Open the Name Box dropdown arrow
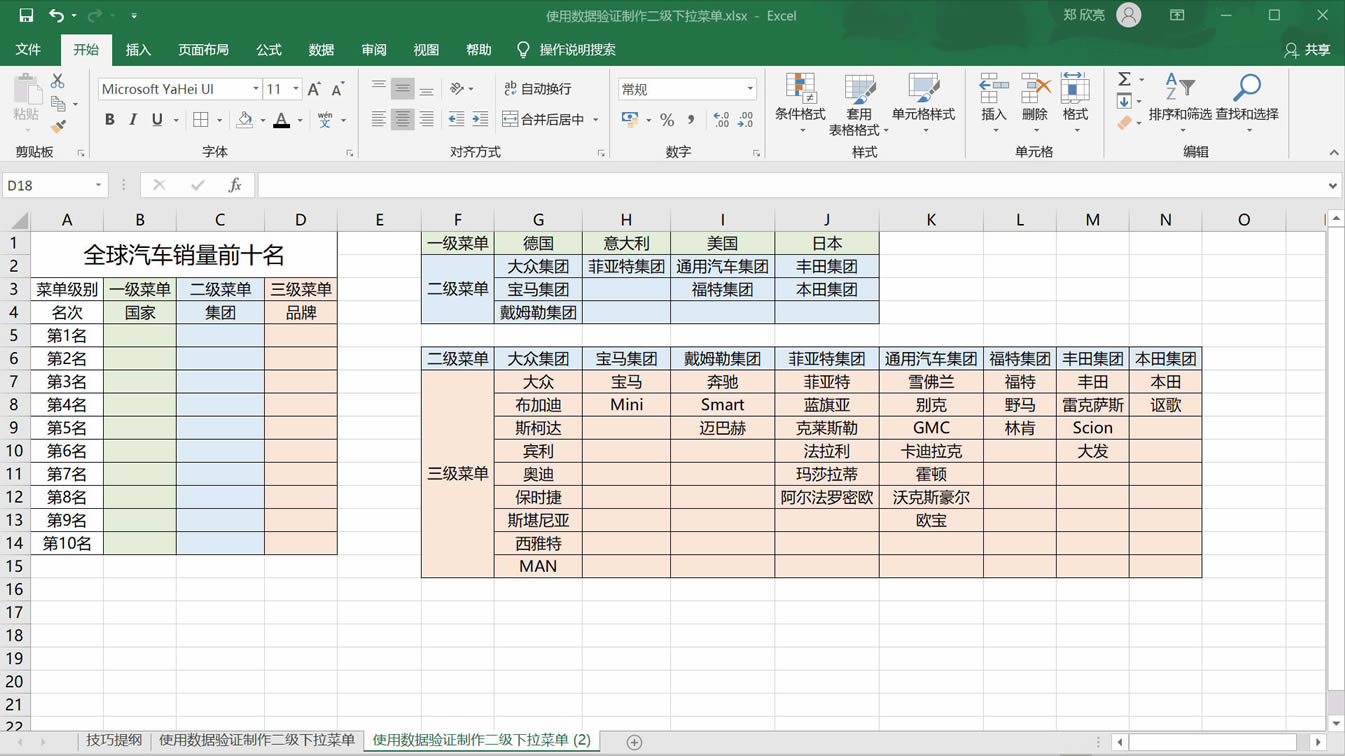The width and height of the screenshot is (1345, 756). (x=98, y=185)
